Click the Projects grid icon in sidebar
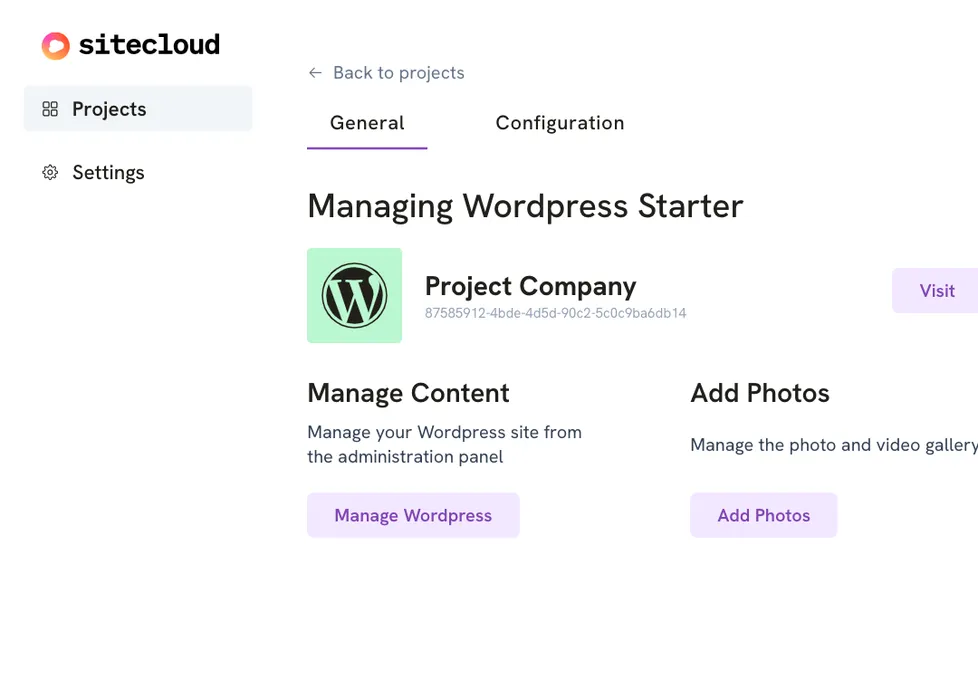 (x=50, y=109)
